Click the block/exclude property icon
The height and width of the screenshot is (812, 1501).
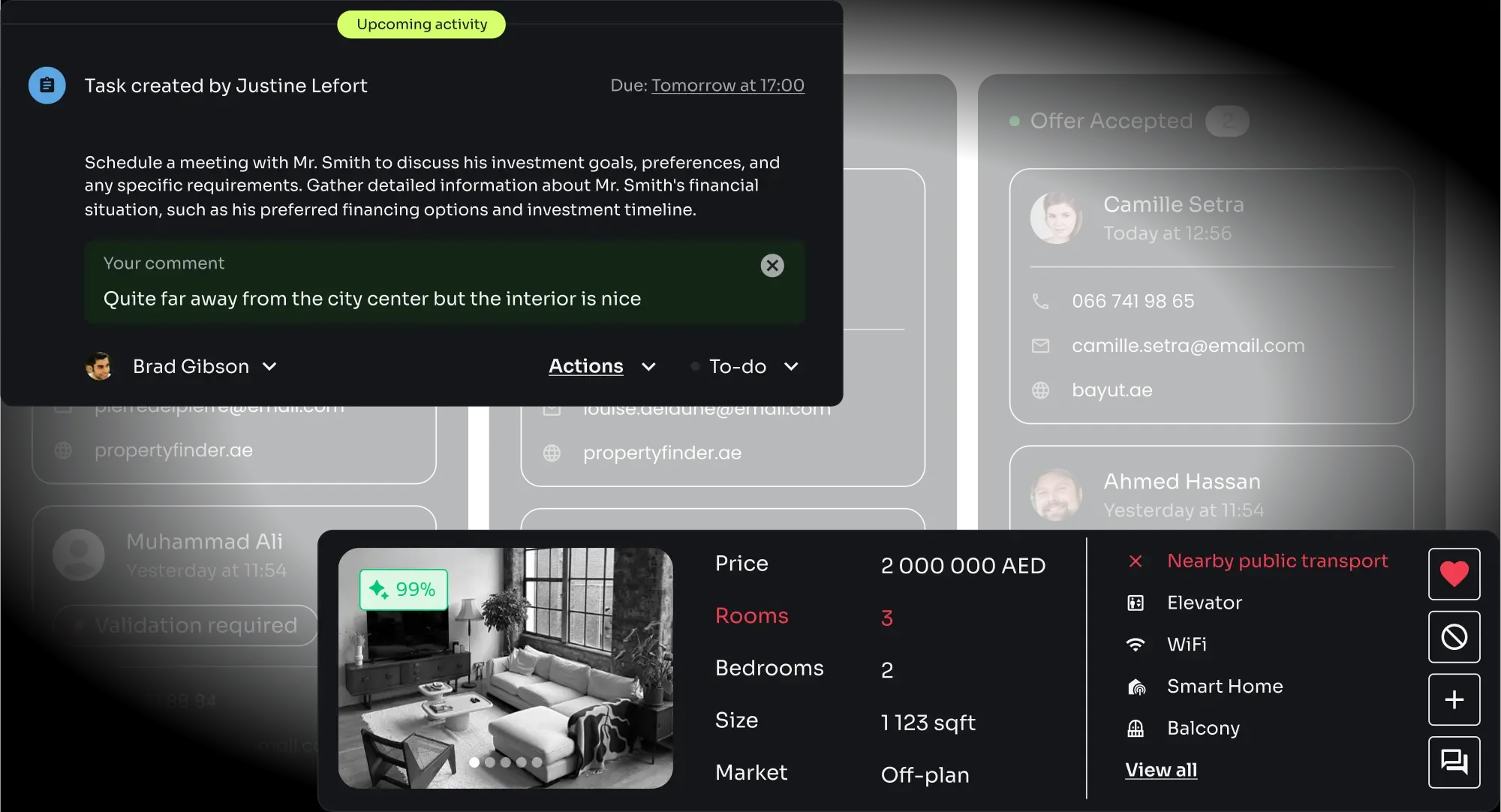point(1454,637)
